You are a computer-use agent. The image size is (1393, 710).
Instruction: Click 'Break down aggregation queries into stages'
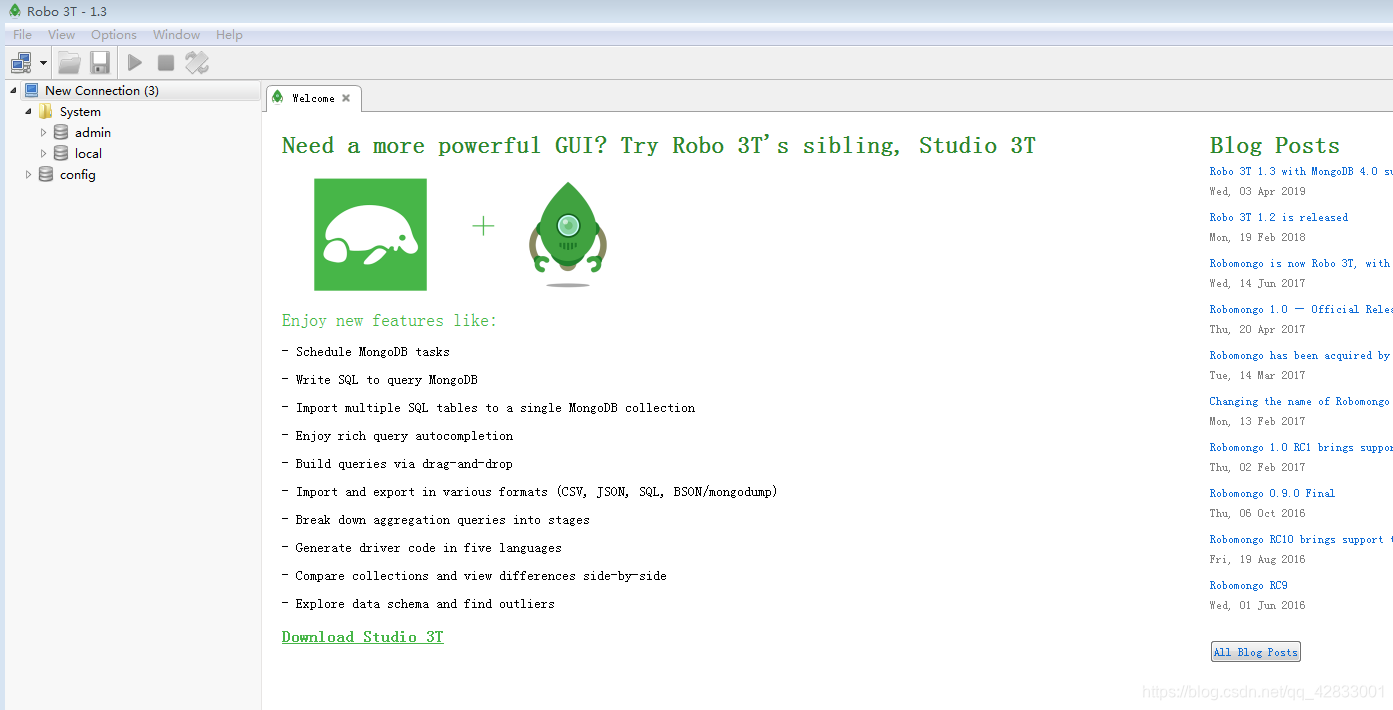[x=436, y=520]
